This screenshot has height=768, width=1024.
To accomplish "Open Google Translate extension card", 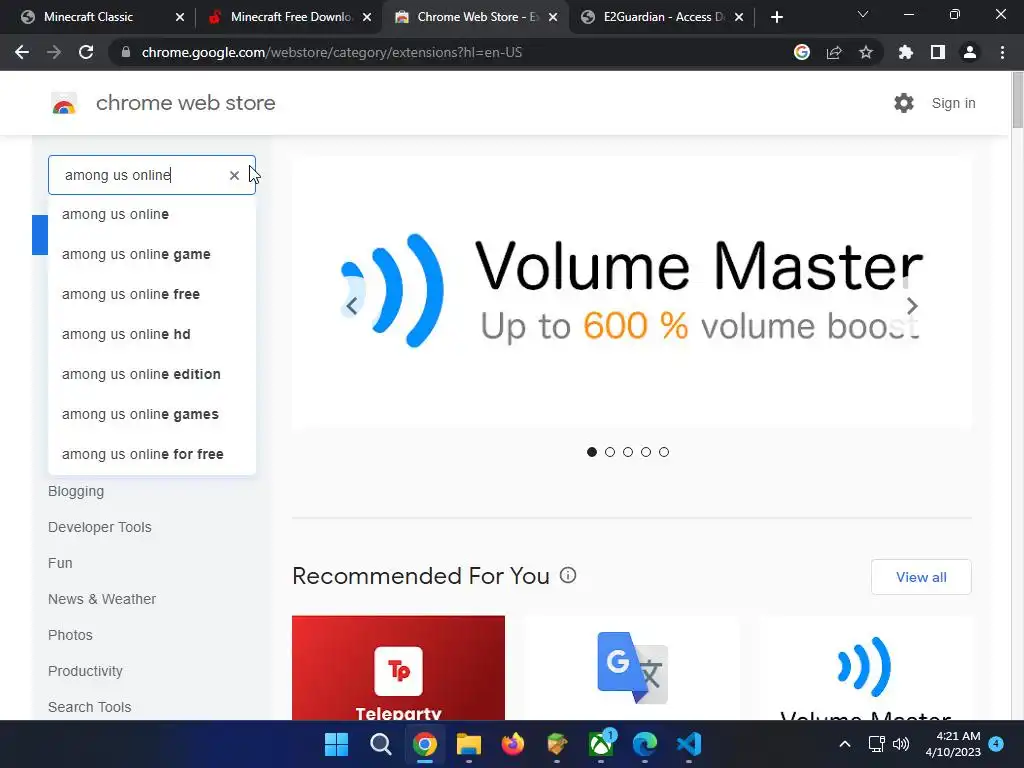I will 632,667.
